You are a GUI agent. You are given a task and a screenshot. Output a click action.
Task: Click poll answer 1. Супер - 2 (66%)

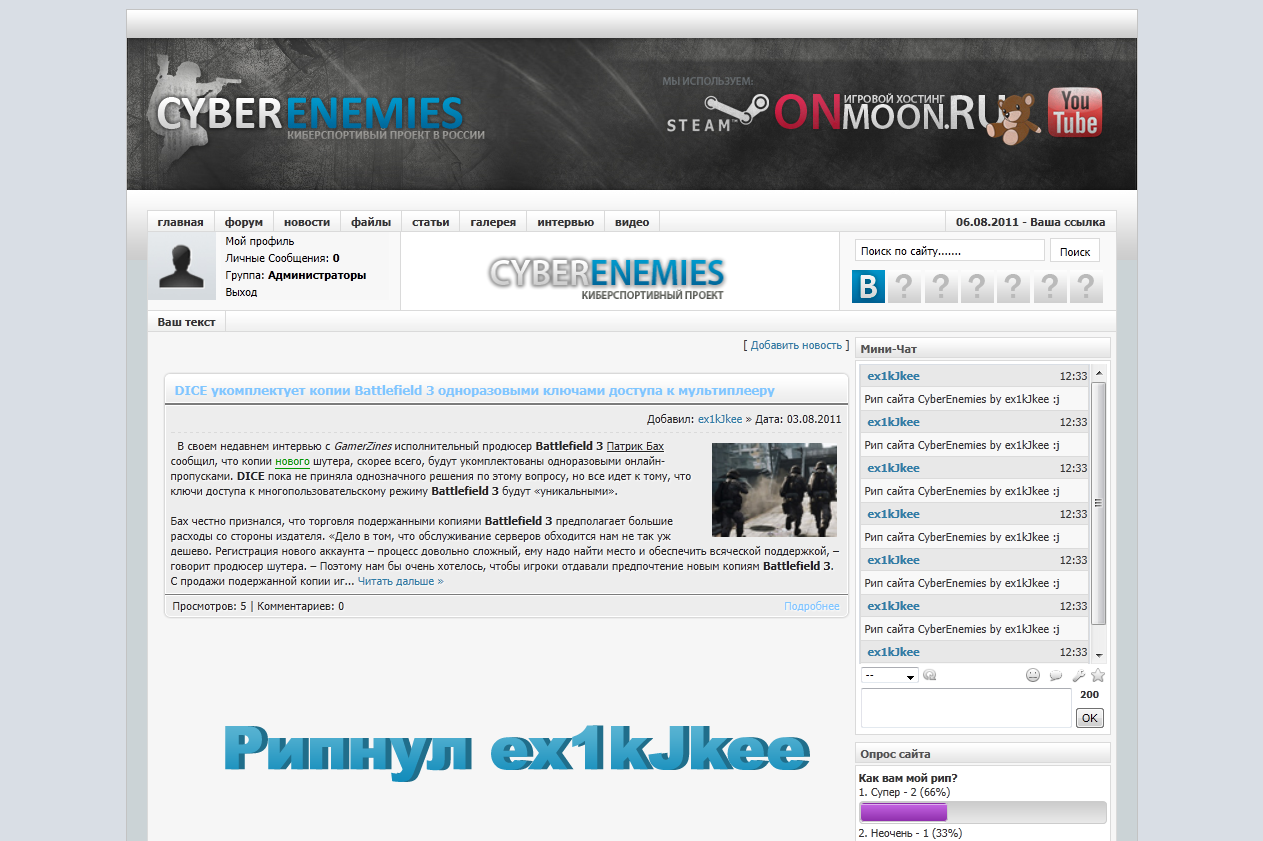pos(905,792)
